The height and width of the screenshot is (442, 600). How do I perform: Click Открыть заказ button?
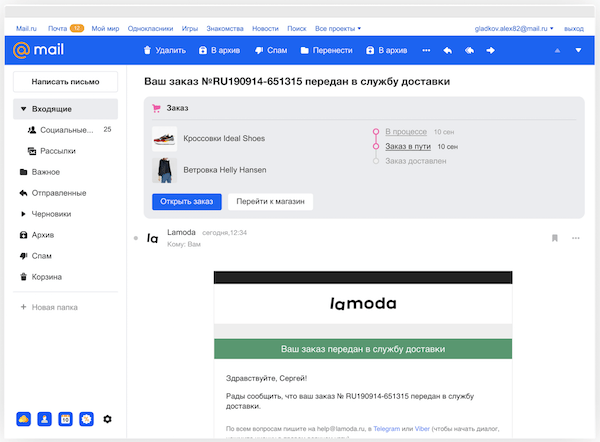coord(187,202)
